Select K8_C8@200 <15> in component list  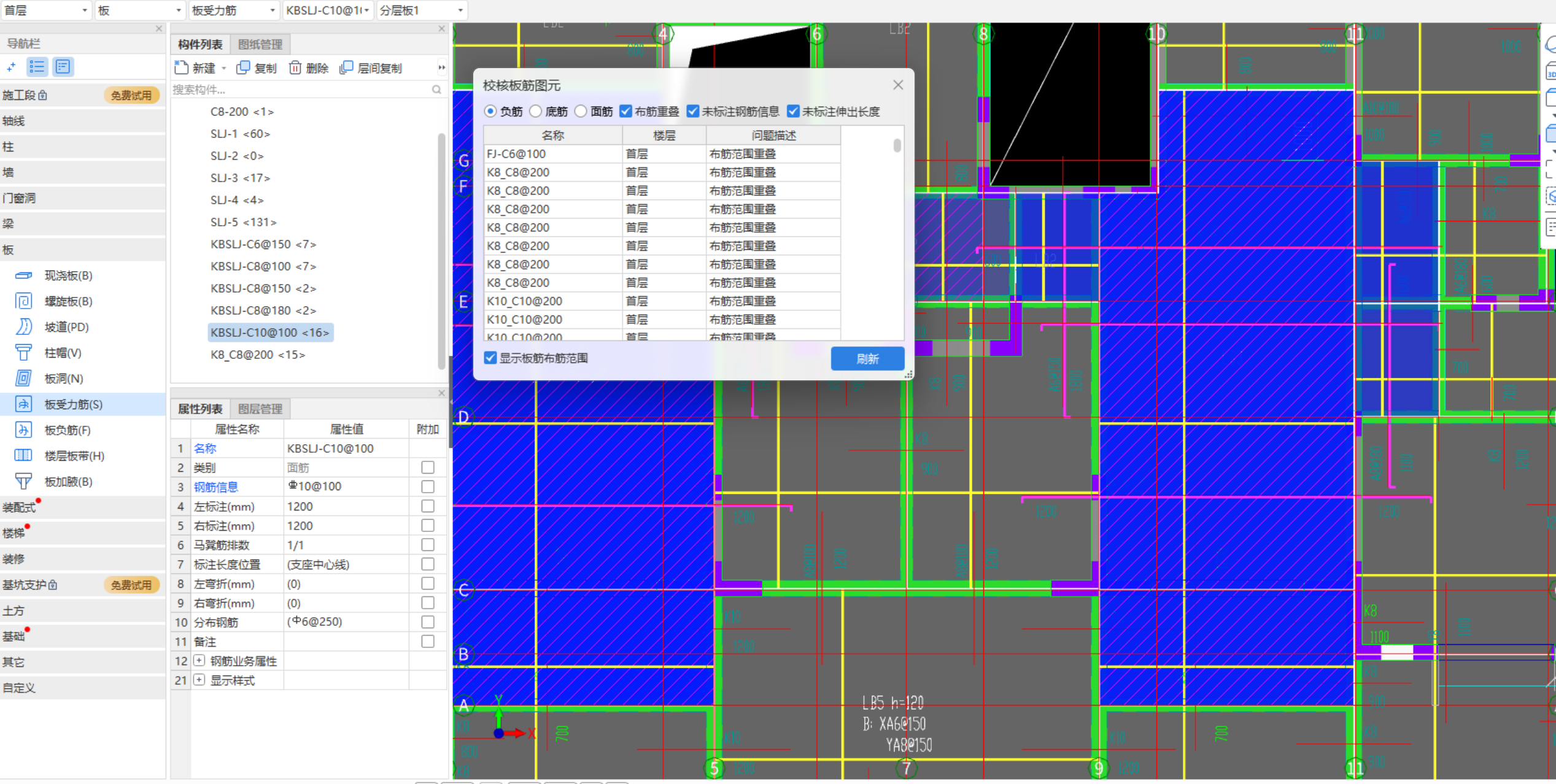click(258, 355)
